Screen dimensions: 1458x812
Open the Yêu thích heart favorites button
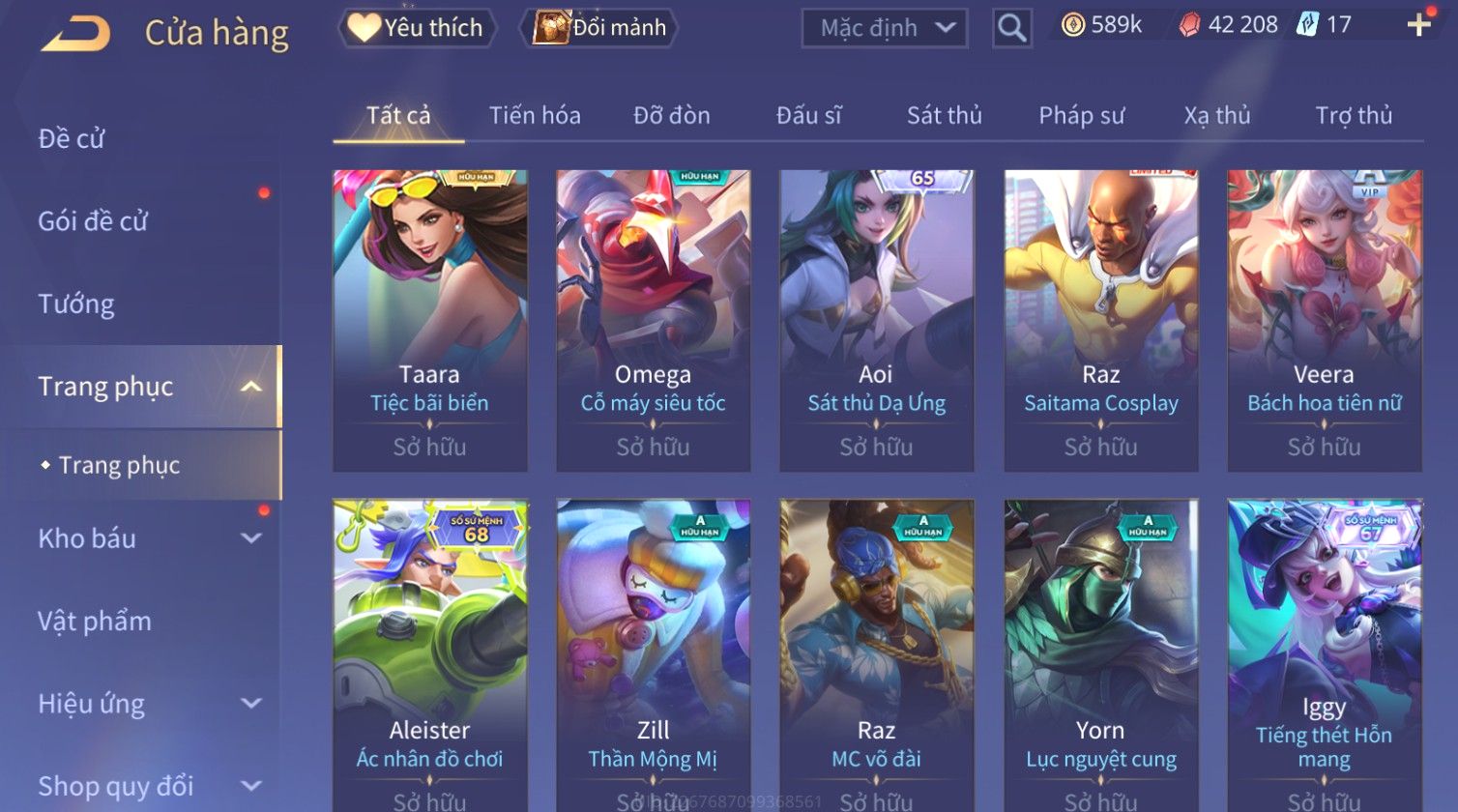(417, 28)
